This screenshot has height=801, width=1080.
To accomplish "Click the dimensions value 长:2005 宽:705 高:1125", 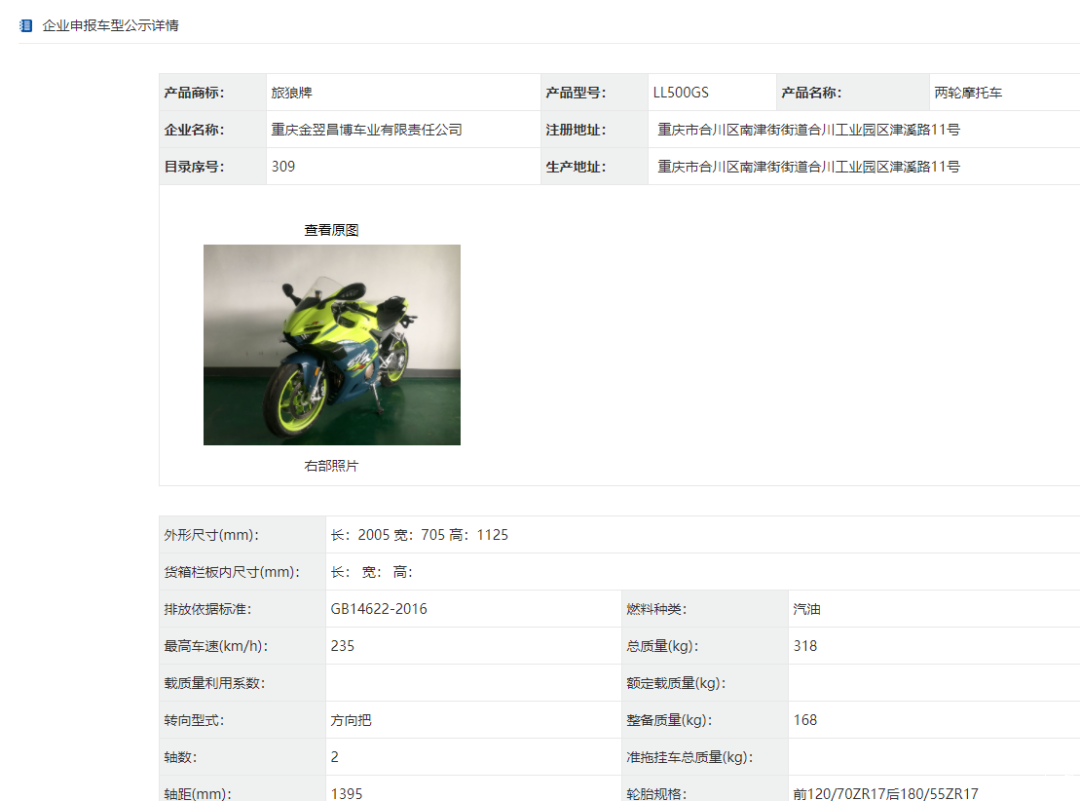I will click(x=419, y=535).
